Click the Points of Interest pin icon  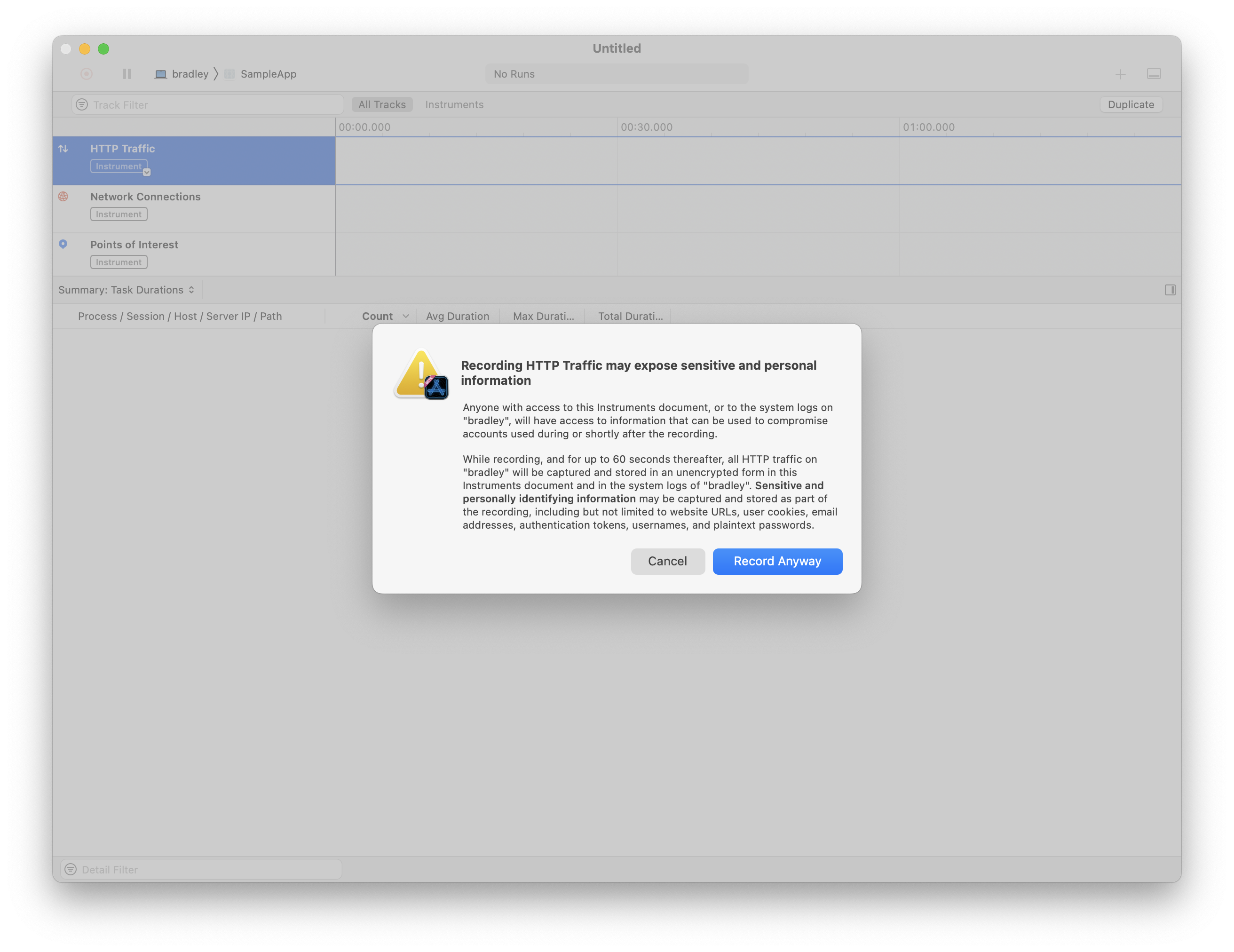pyautogui.click(x=63, y=244)
